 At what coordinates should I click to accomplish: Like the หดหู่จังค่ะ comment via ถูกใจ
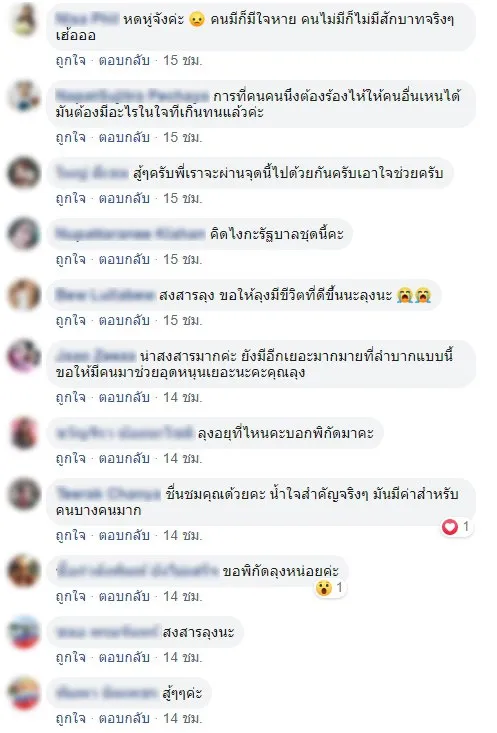tap(71, 60)
